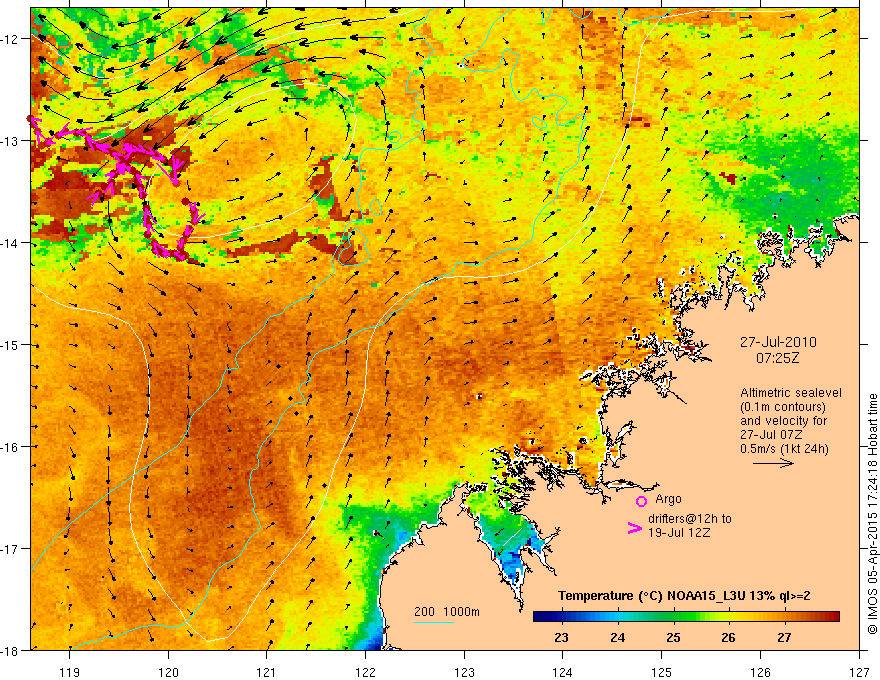Viewport: 880px width, 680px height.
Task: Click the Argo legend label
Action: 668,499
